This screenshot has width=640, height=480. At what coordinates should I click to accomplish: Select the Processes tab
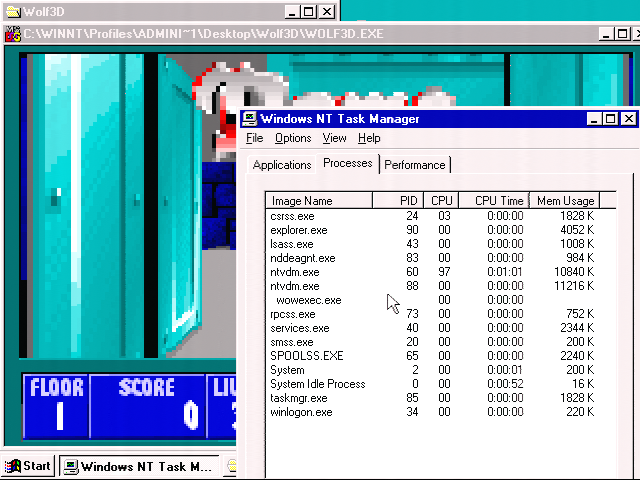coord(348,163)
